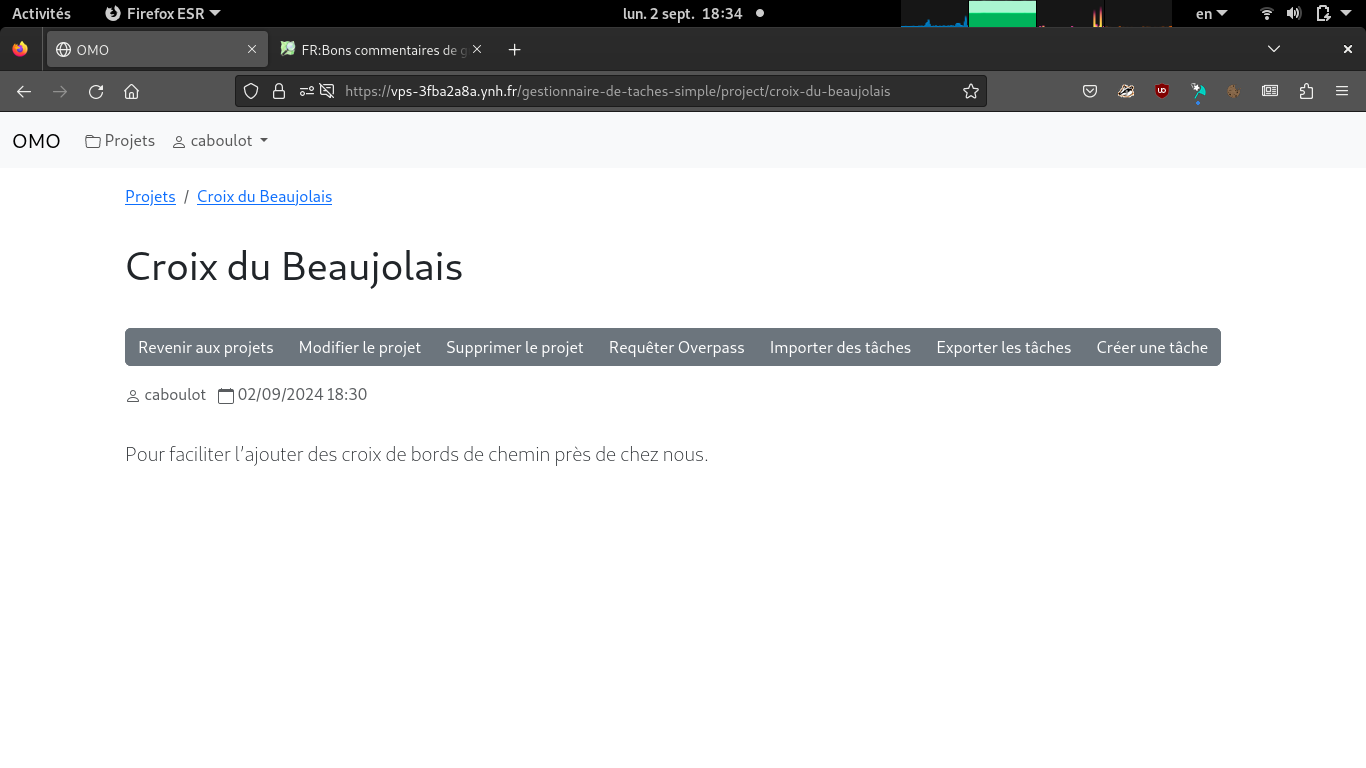
Task: Bookmark this page with the star icon
Action: (970, 91)
